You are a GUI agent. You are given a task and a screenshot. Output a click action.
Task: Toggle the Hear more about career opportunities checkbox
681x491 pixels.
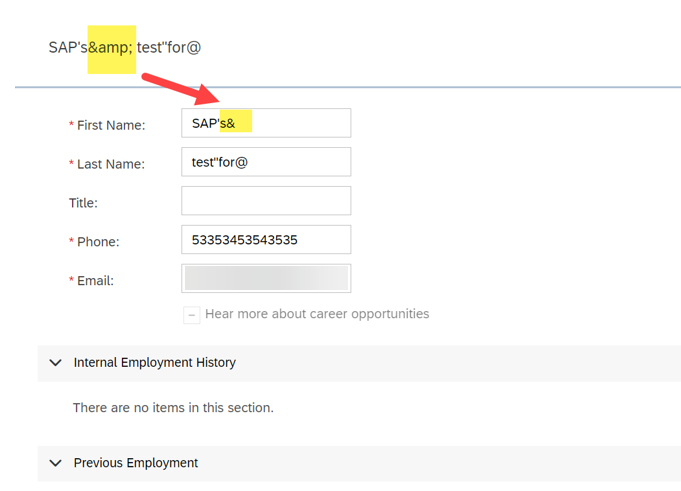[192, 315]
